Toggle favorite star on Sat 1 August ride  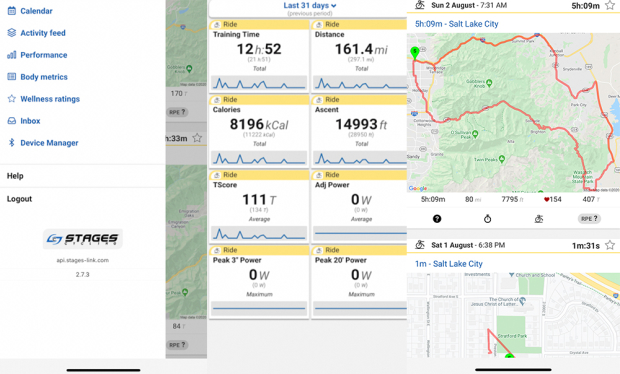click(610, 245)
